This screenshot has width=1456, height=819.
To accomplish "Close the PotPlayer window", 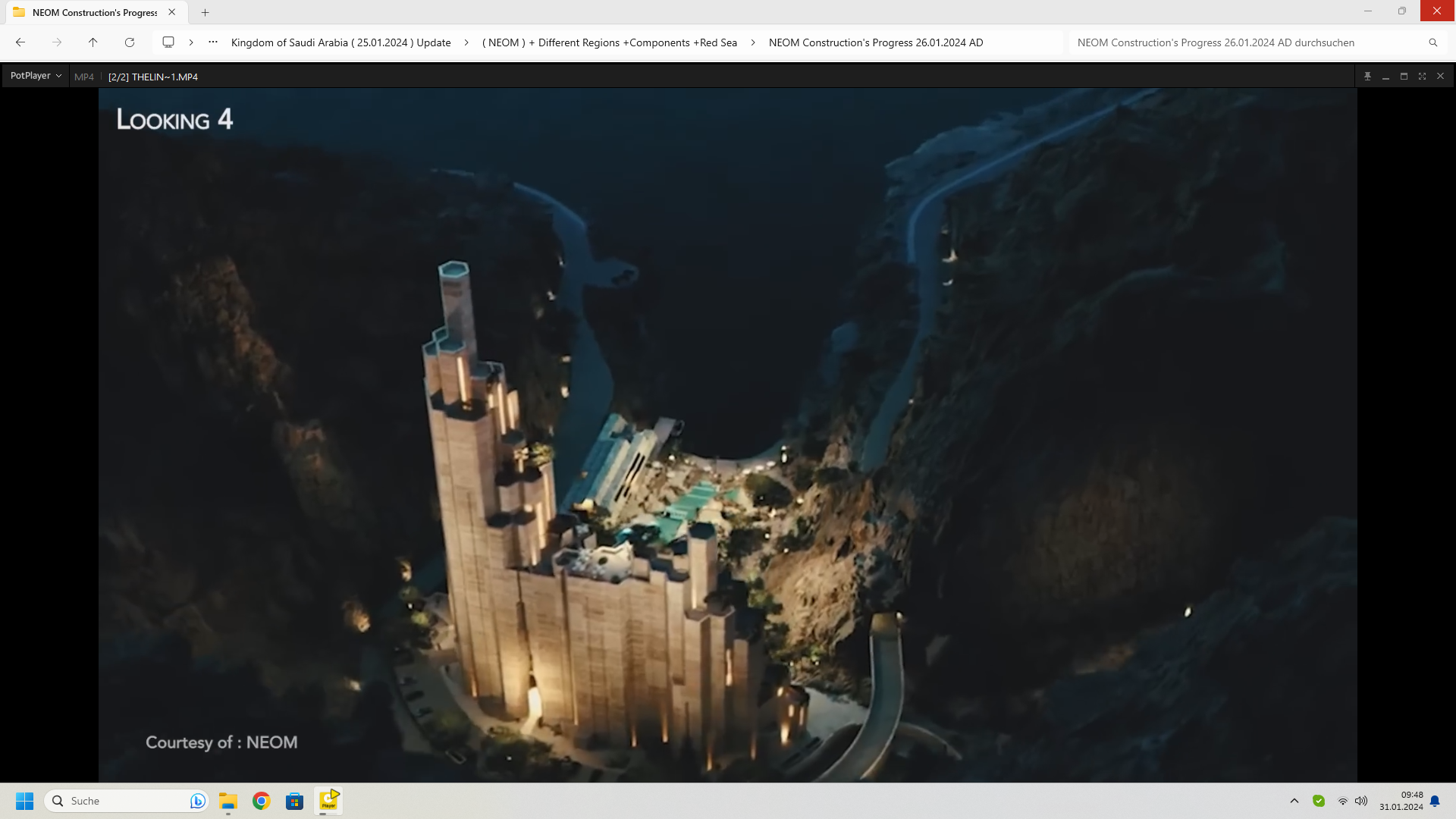I will point(1440,77).
